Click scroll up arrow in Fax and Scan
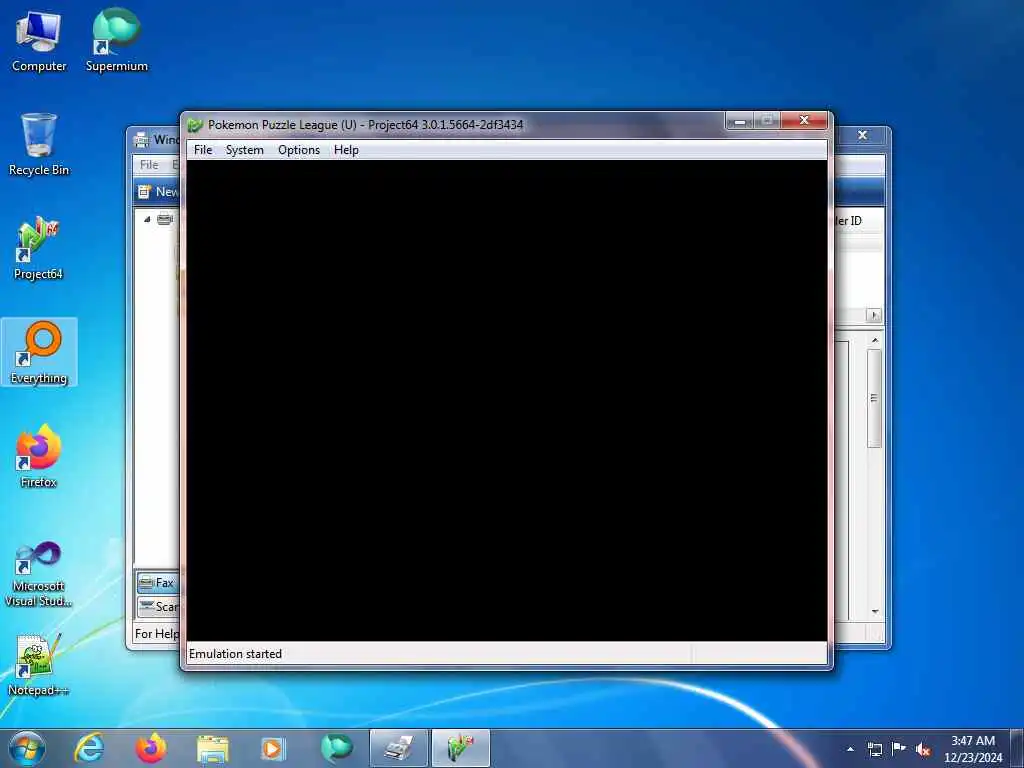The image size is (1024, 768). tap(874, 340)
